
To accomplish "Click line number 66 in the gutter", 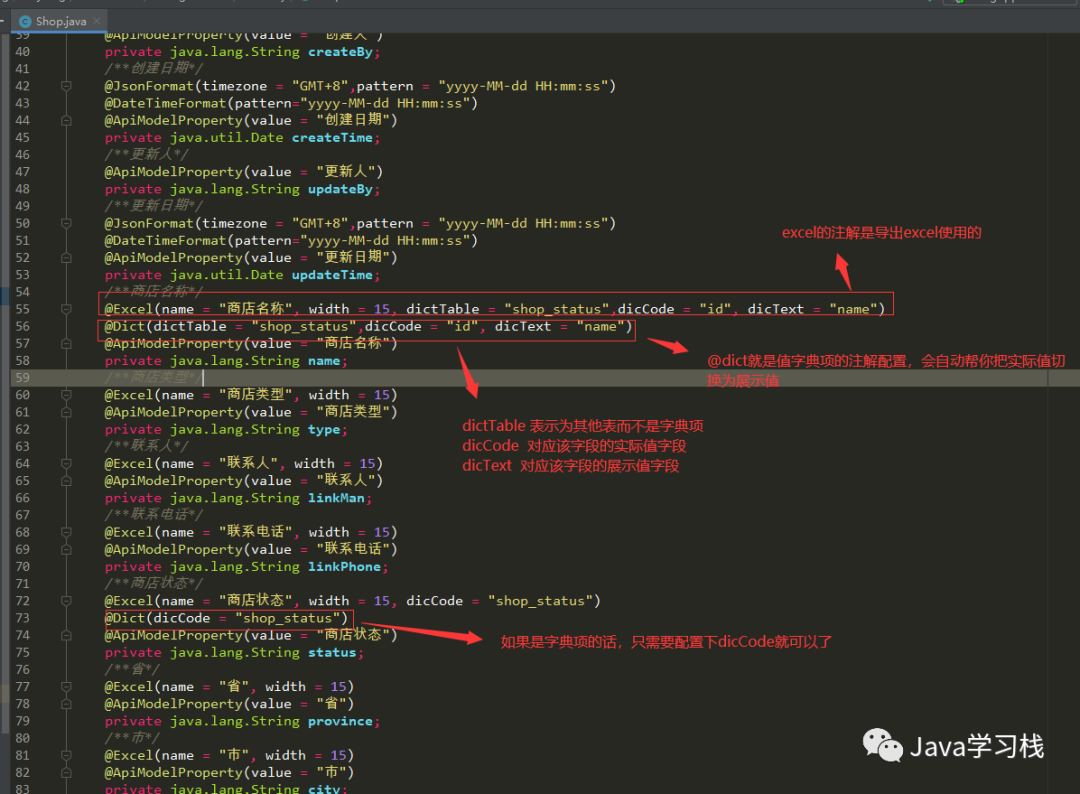I will point(23,498).
